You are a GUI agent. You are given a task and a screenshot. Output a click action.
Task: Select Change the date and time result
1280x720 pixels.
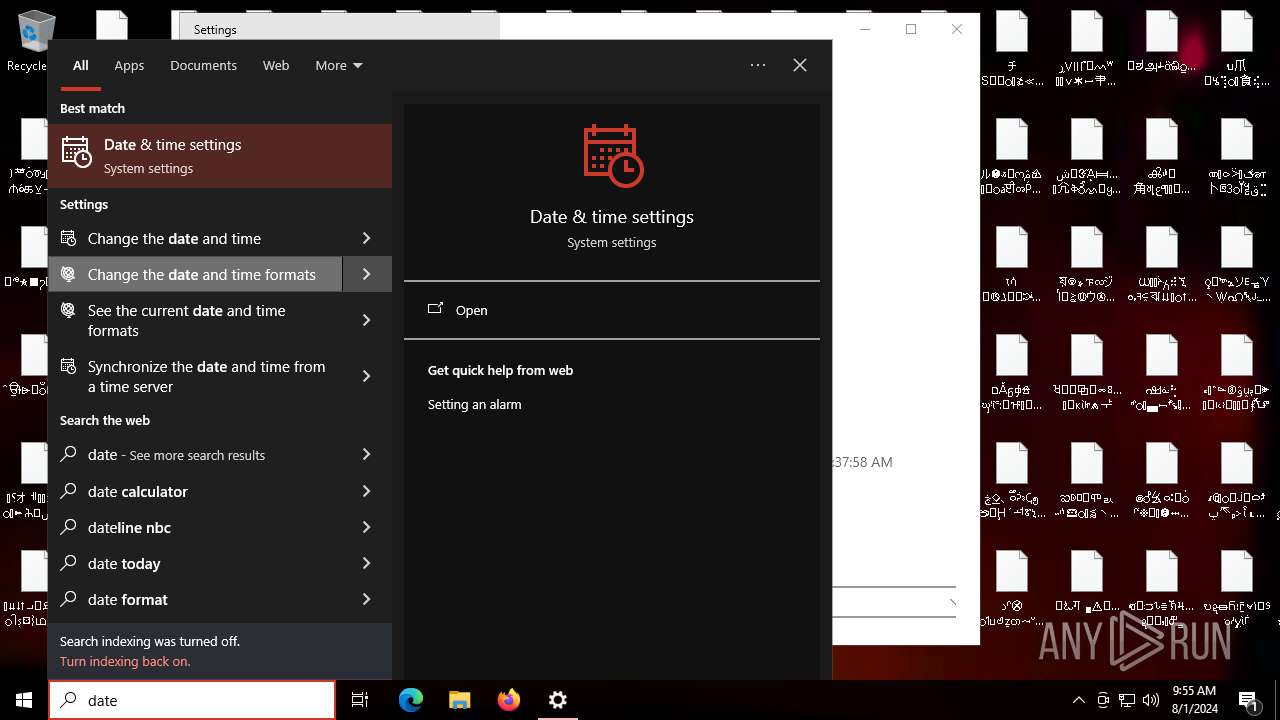(195, 238)
